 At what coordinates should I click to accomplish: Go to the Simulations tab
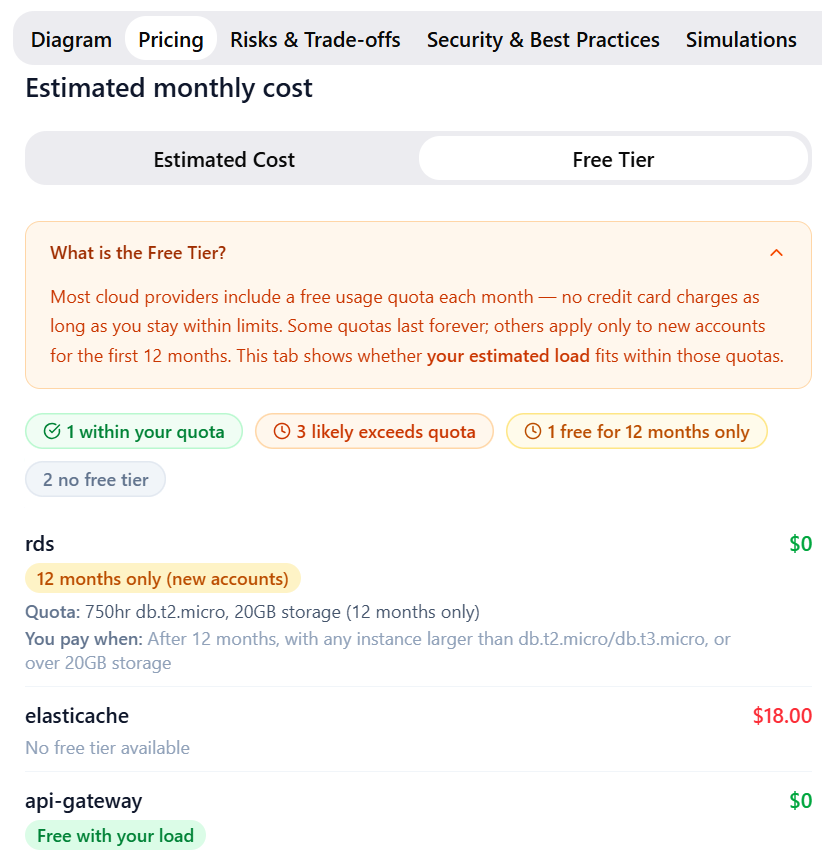[x=741, y=40]
